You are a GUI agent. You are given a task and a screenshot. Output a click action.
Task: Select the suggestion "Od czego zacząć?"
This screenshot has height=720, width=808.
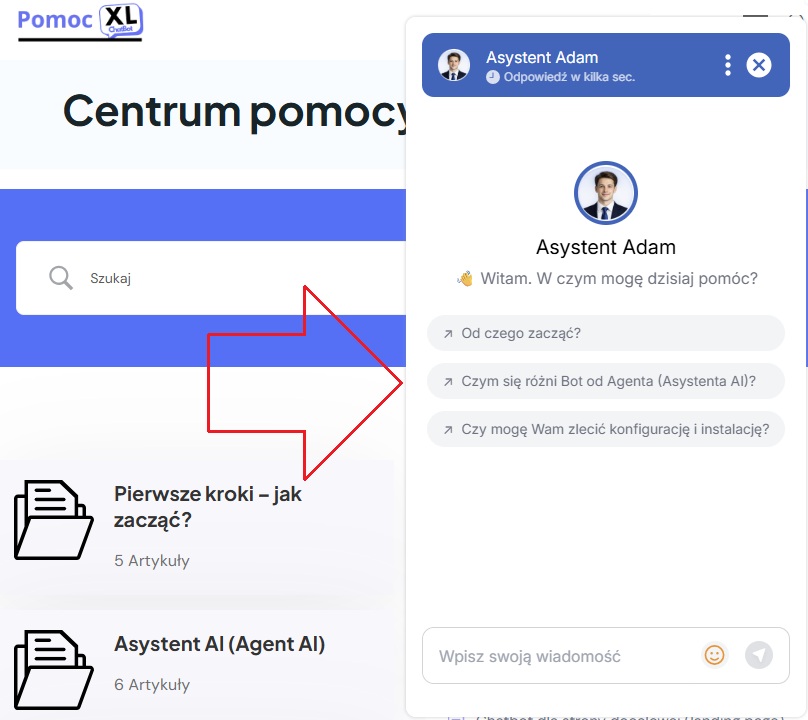605,333
